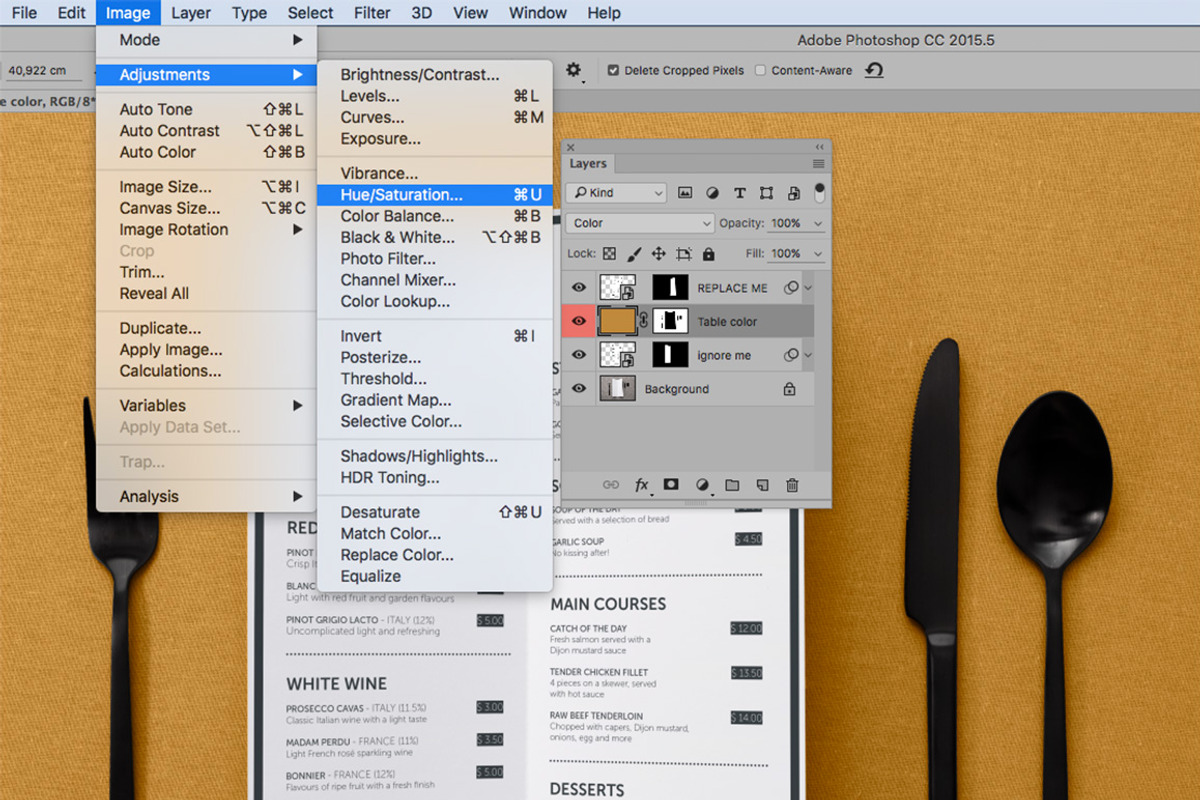Viewport: 1200px width, 800px height.
Task: Click the Fill 100% input field
Action: [787, 254]
